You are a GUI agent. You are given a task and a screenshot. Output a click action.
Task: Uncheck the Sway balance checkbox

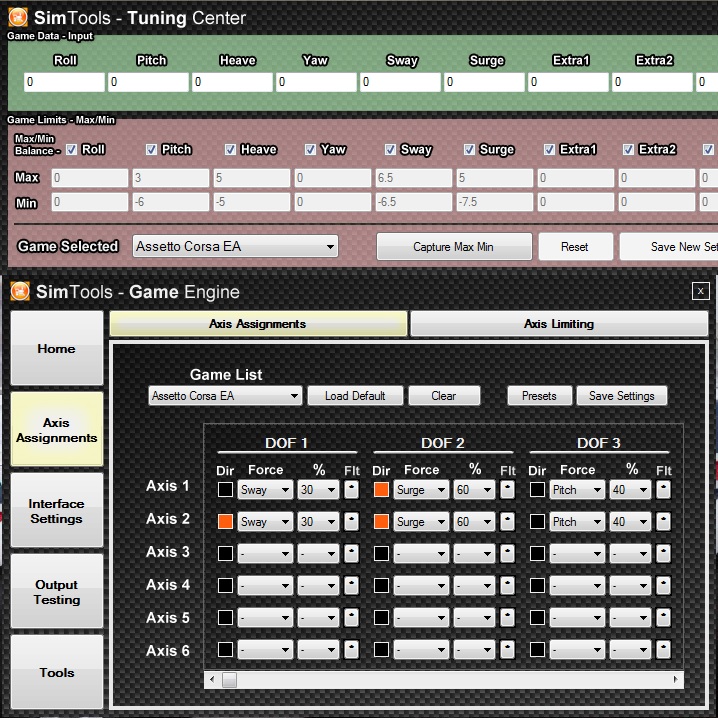(390, 150)
